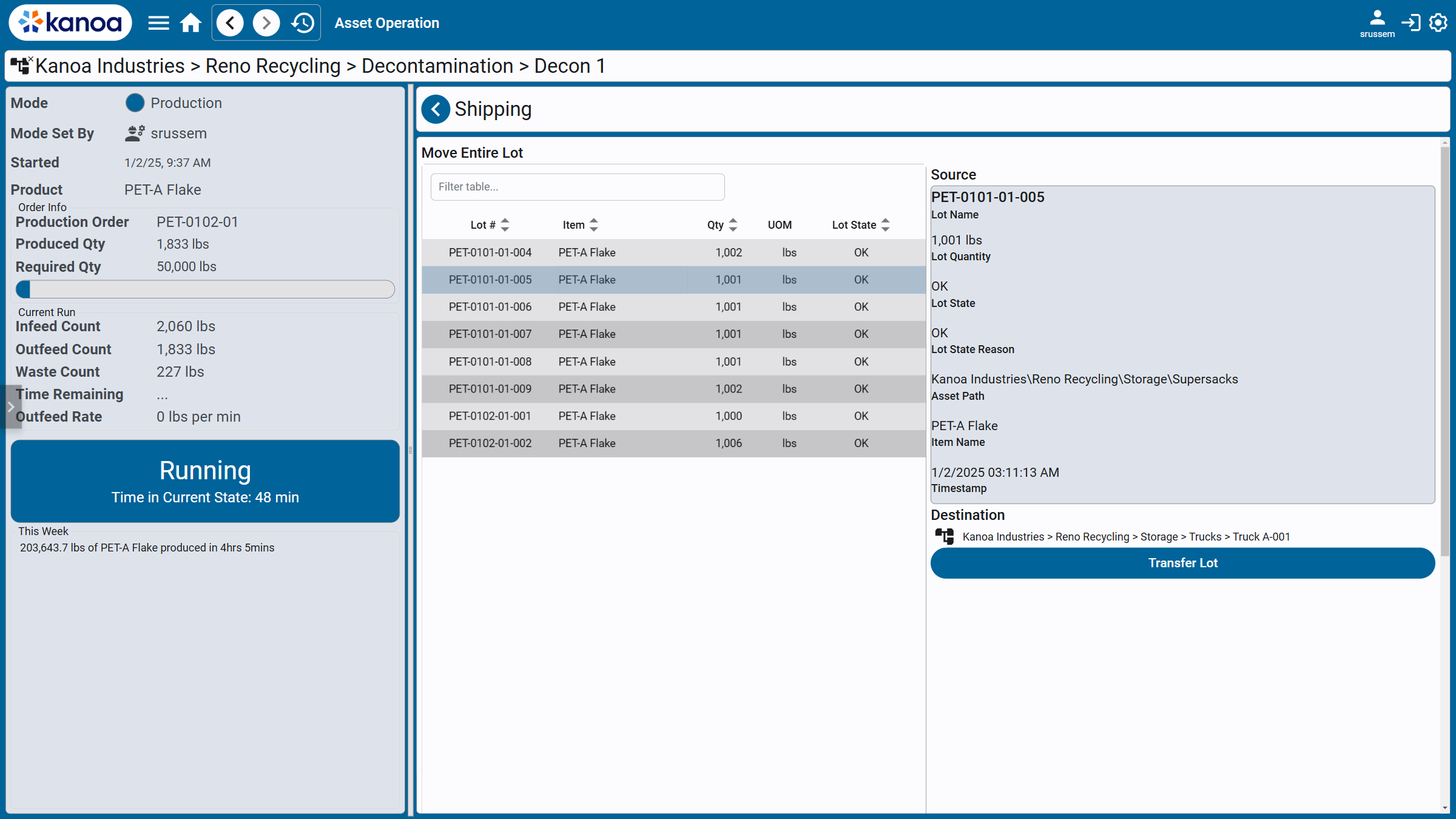The width and height of the screenshot is (1456, 819).
Task: Go to the home page icon
Action: pos(190,23)
